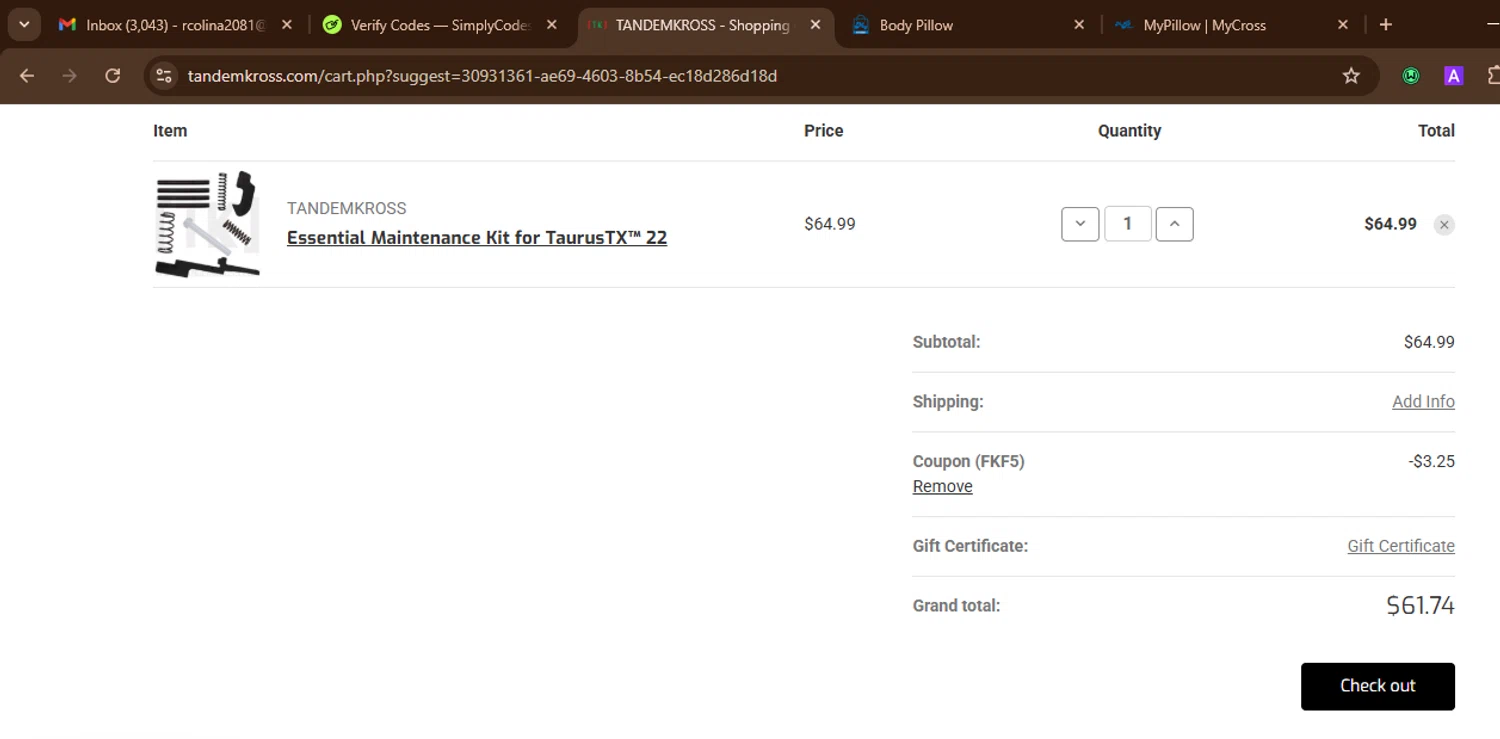
Task: Remove the item from the cart
Action: pos(1444,225)
